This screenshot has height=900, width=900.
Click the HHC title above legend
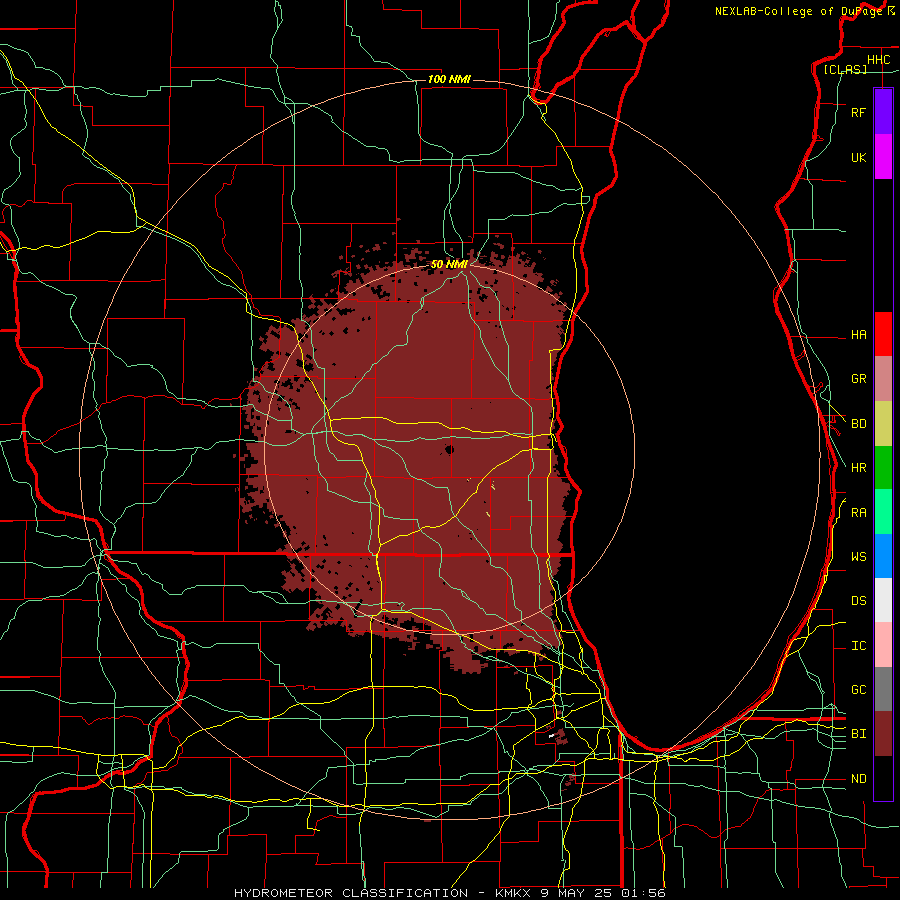(x=879, y=60)
